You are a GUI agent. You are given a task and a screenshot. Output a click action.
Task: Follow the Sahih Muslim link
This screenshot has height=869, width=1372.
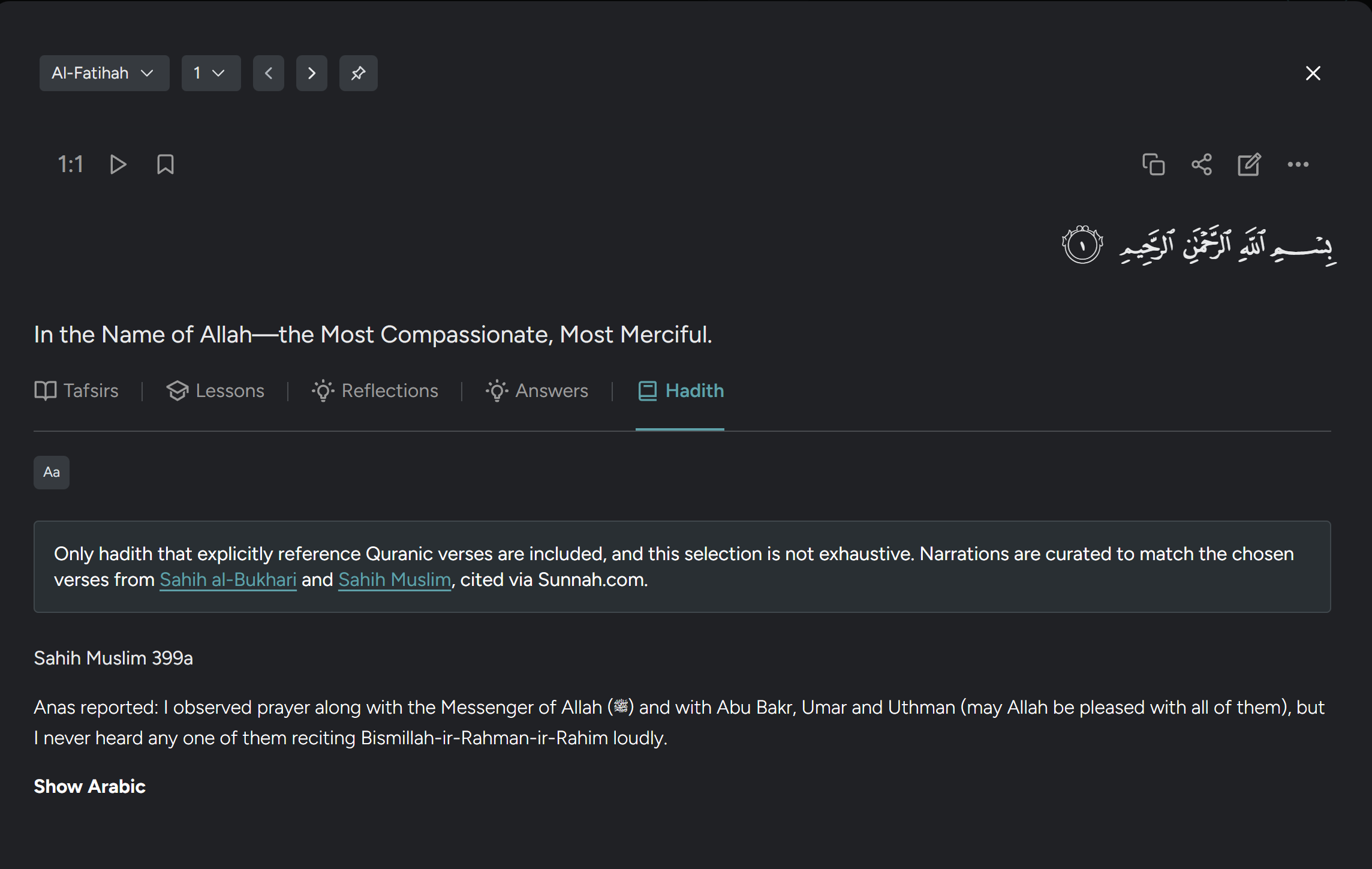point(395,580)
